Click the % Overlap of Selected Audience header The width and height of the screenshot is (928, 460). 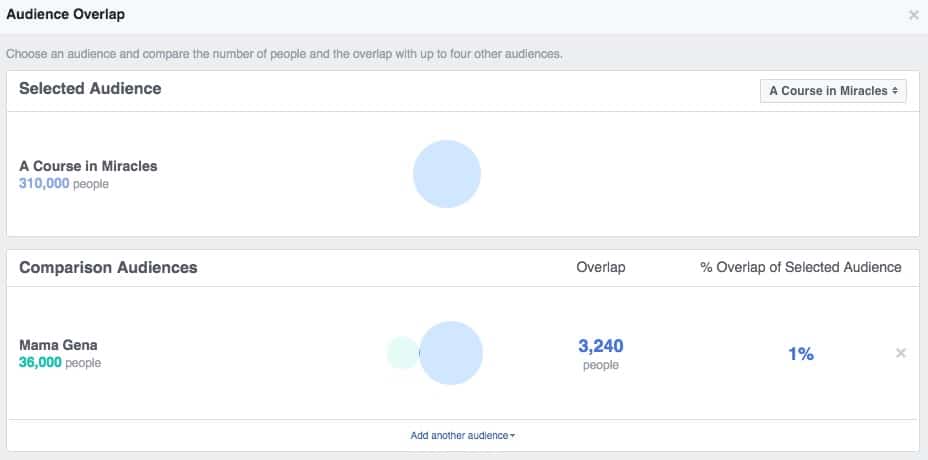tap(801, 268)
